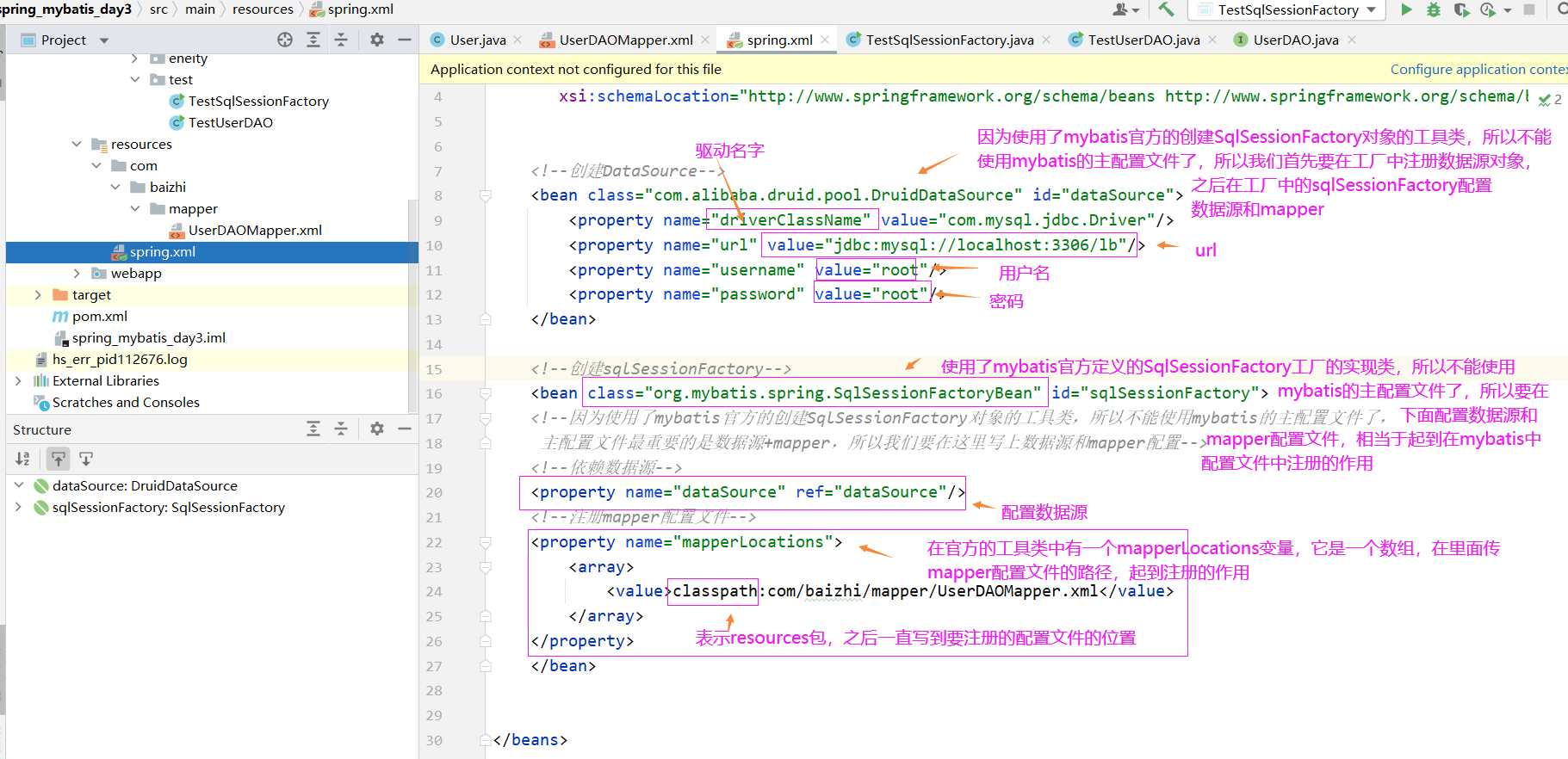Collapse the mapper folder
Screen dimensions: 1568x759
pos(135,208)
